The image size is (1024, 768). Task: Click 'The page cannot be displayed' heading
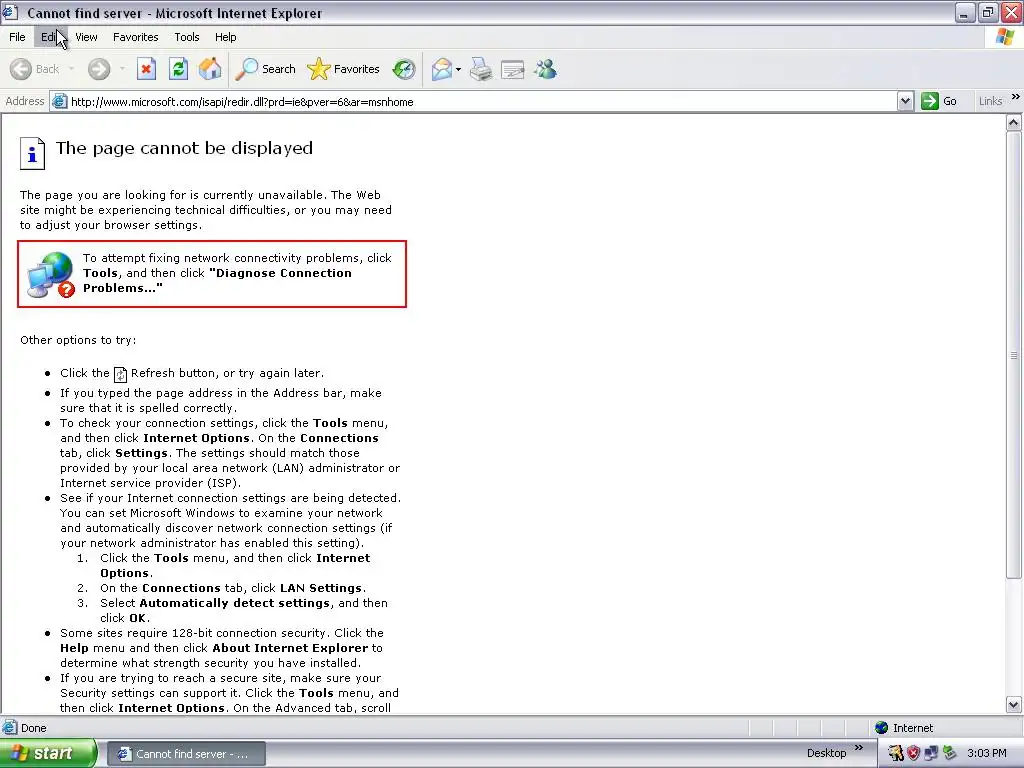pos(184,148)
